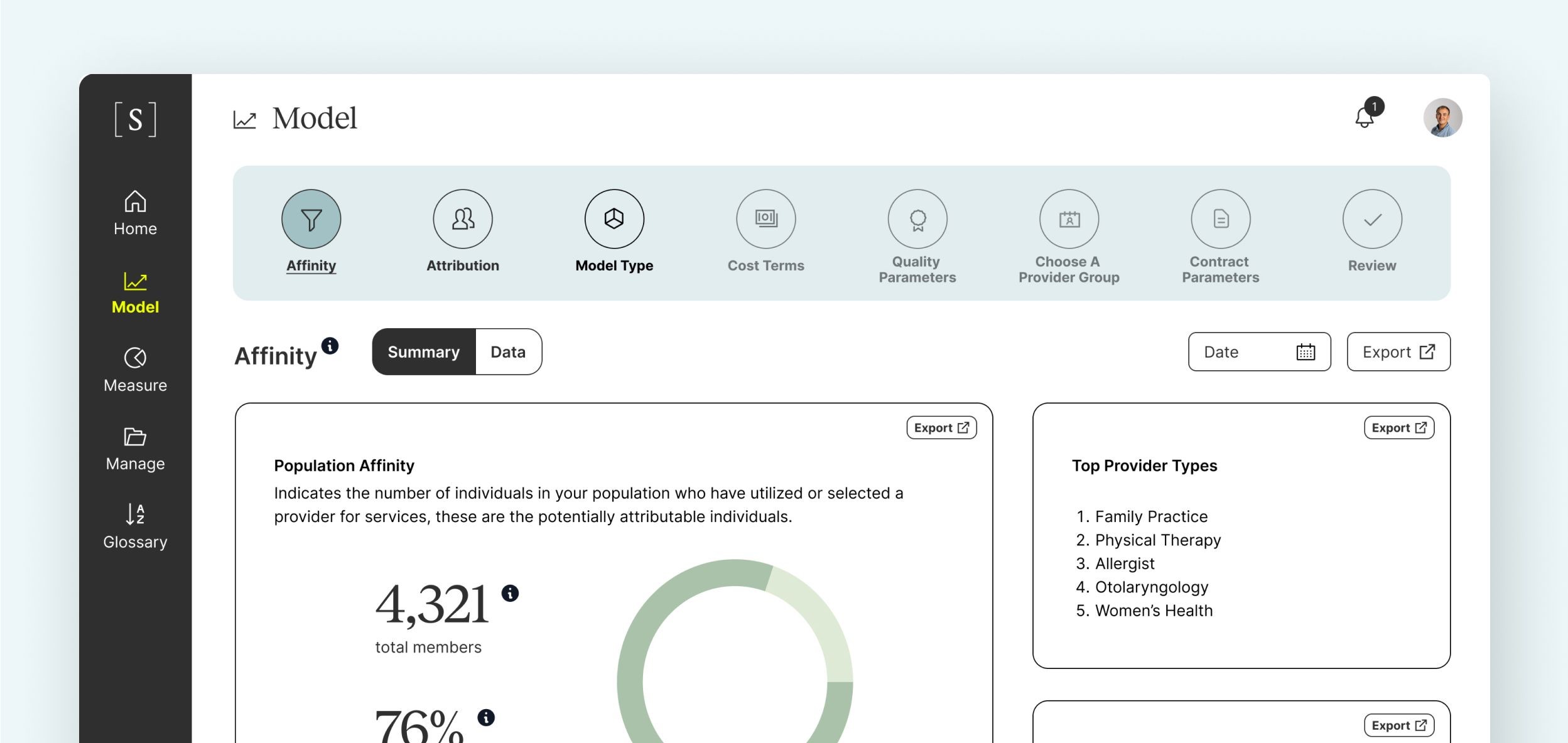Go to the Model Type step
1568x743 pixels.
click(614, 219)
